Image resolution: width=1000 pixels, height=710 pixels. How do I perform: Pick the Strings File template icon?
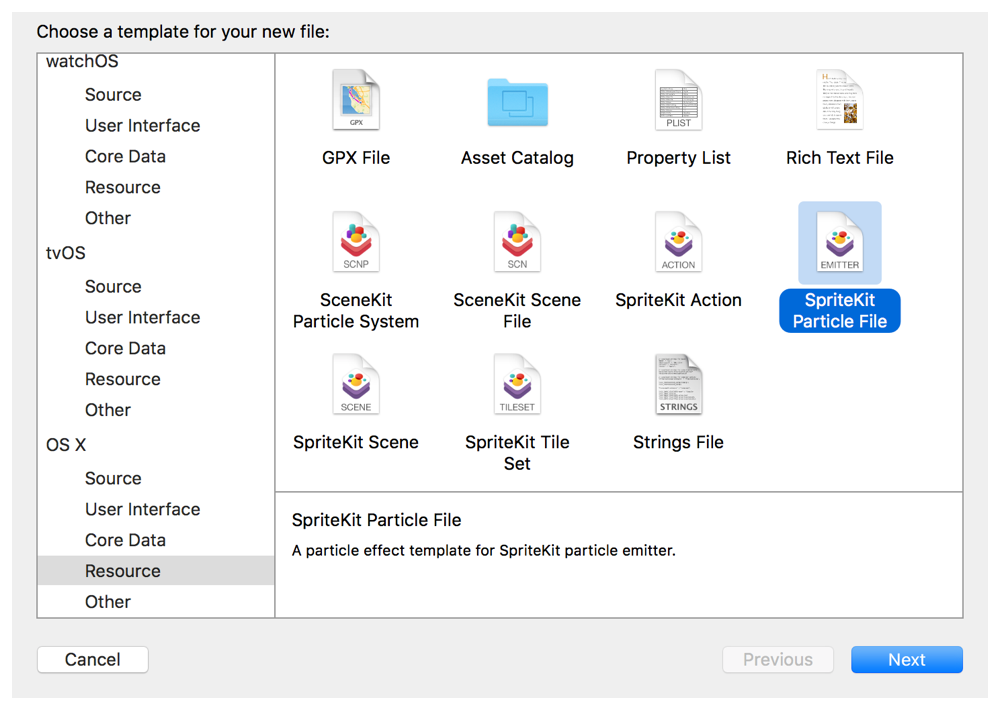pos(678,385)
